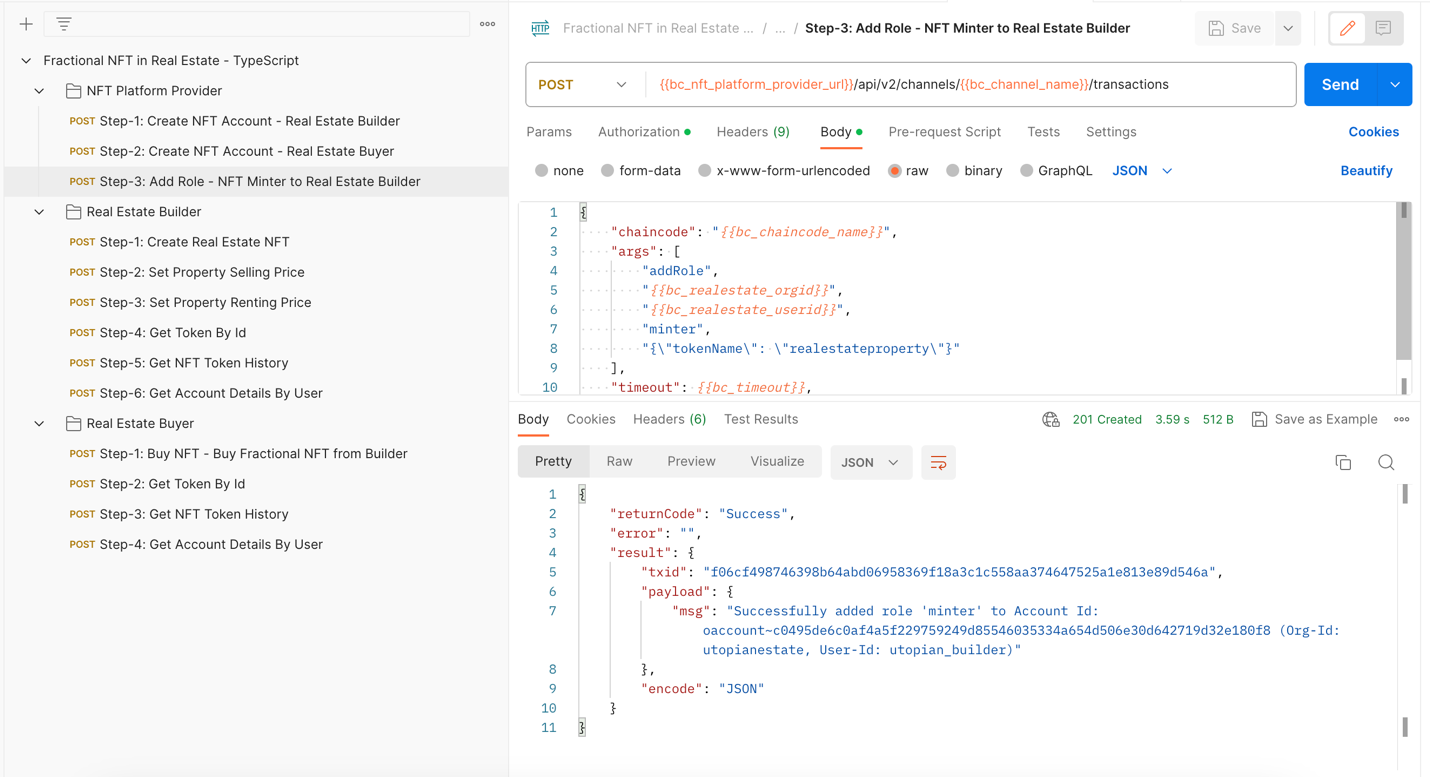Click the filter icon in sidebar
The width and height of the screenshot is (1430, 782).
64,24
